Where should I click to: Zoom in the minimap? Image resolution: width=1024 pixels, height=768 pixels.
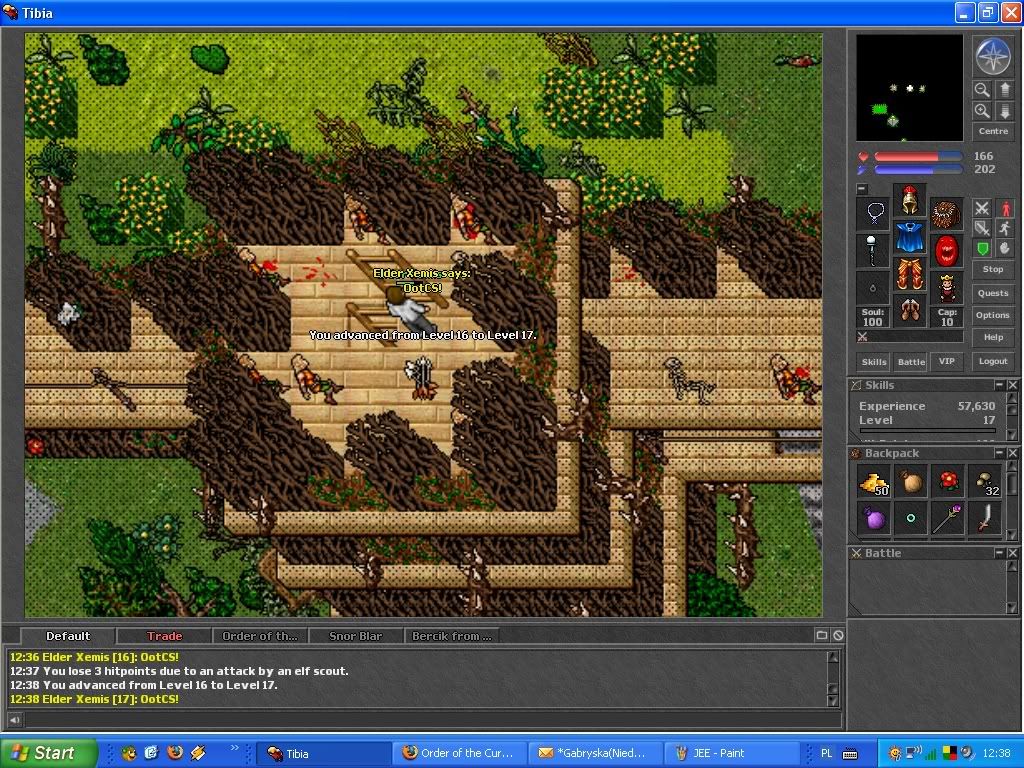point(982,111)
